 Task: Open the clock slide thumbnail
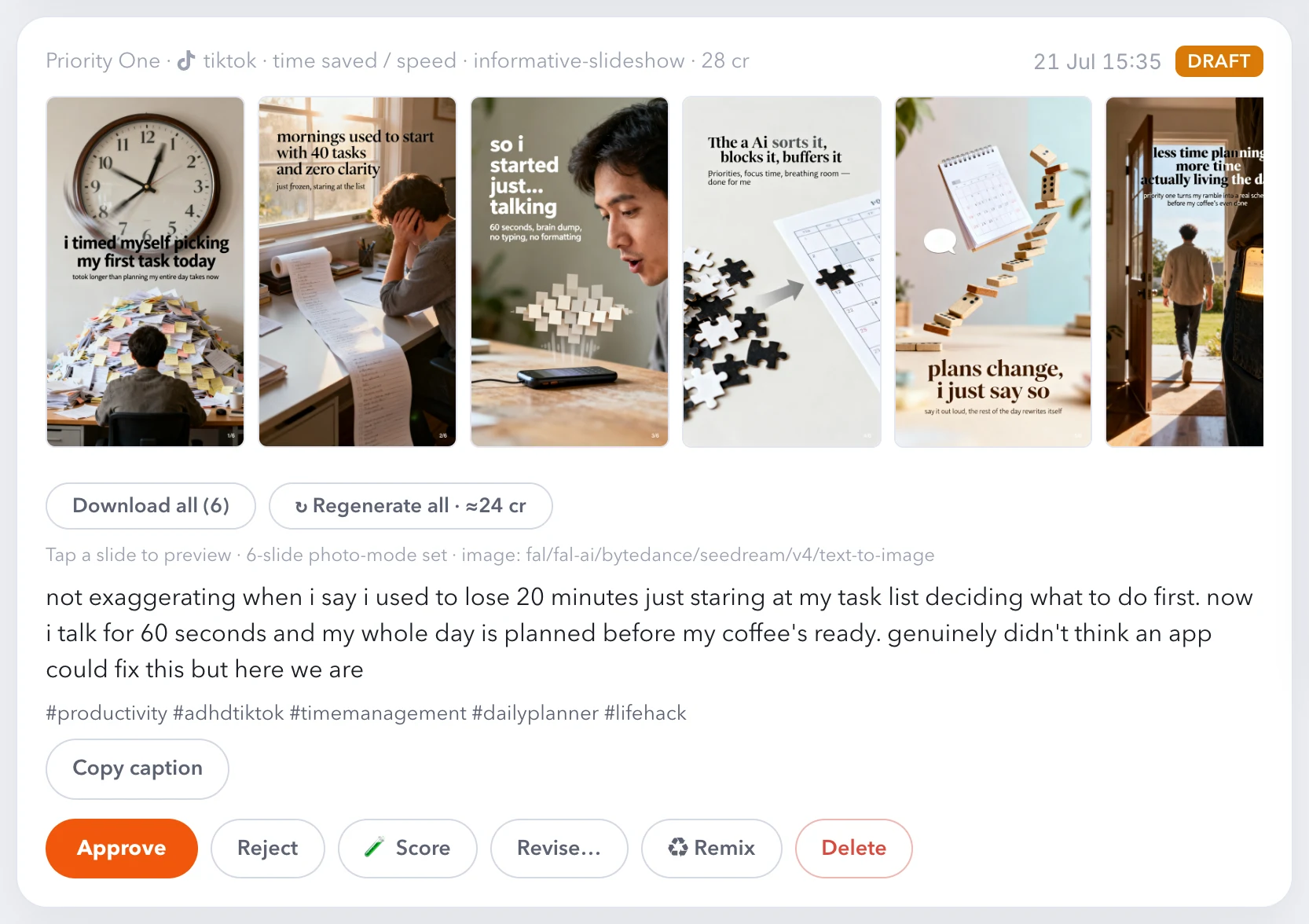[x=145, y=272]
